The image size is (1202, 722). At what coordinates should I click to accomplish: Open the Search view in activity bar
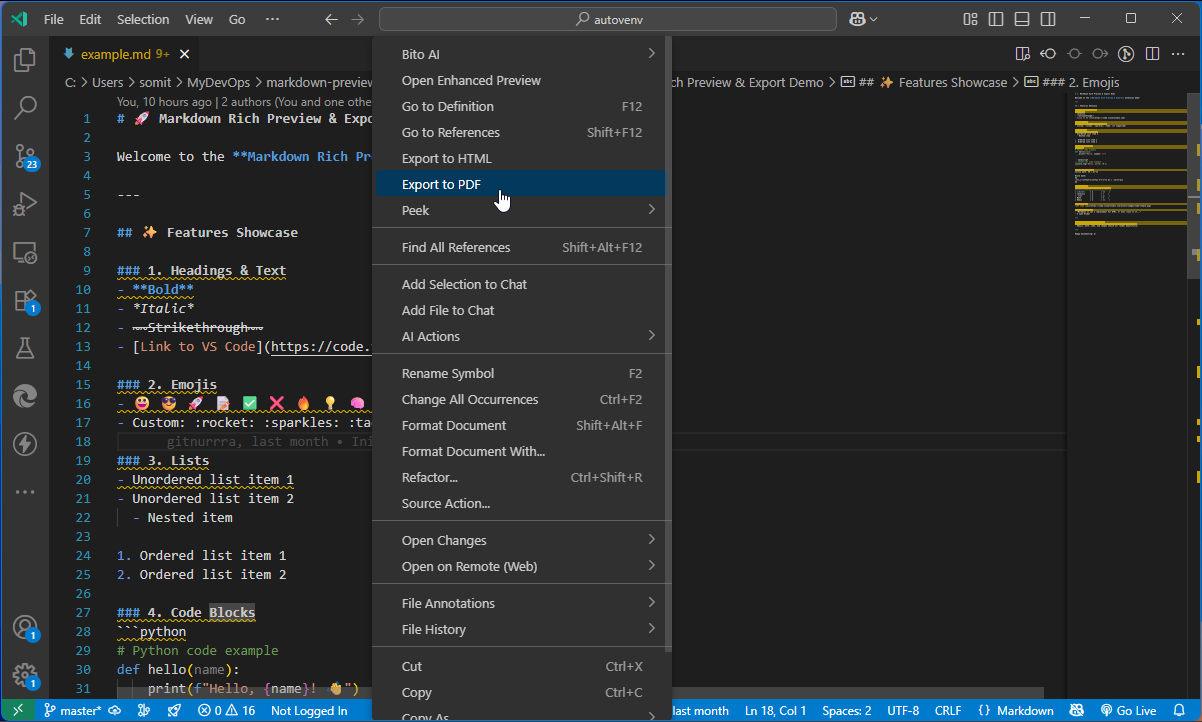coord(25,108)
